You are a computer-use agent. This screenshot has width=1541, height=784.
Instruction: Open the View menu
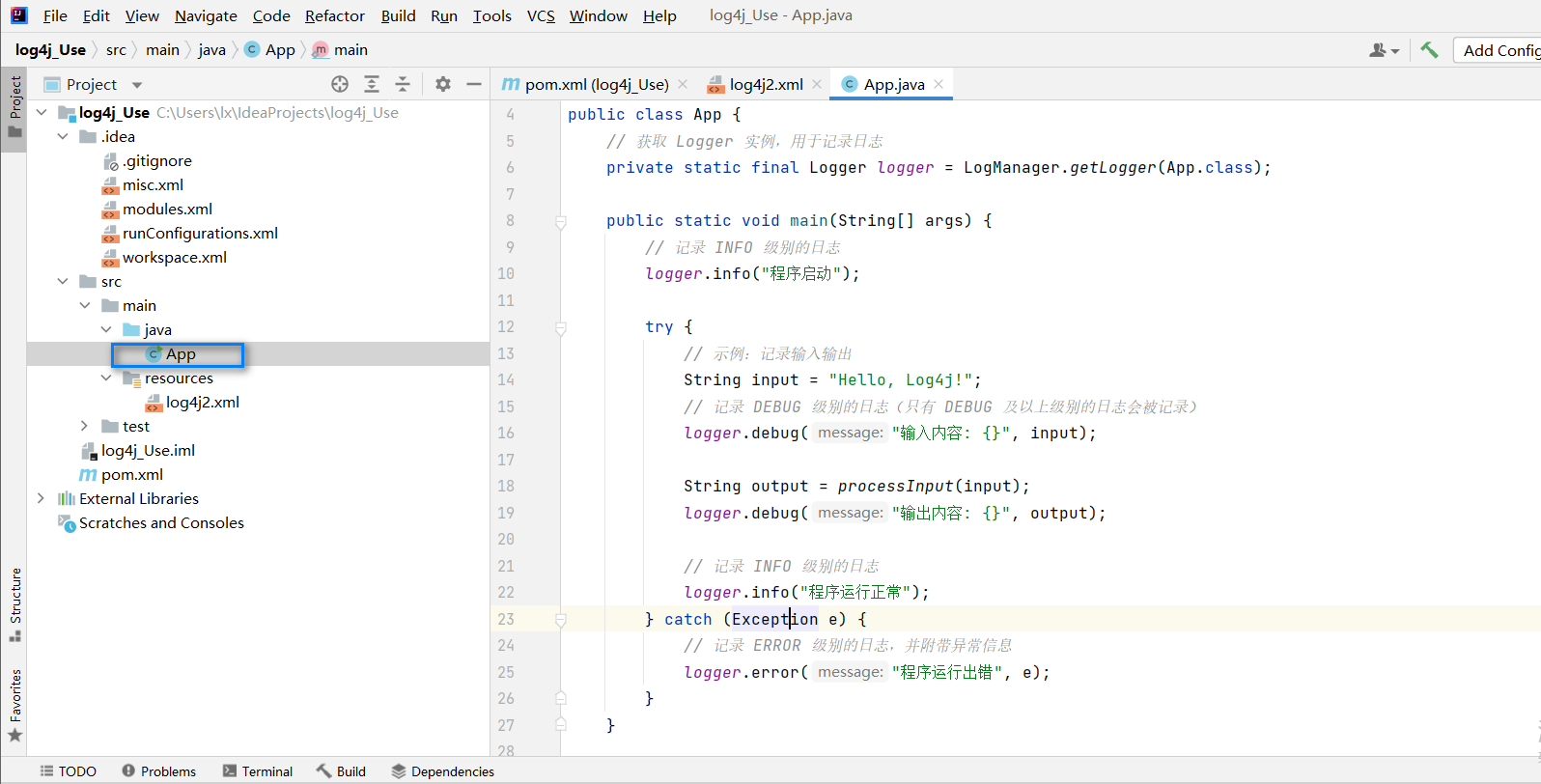tap(142, 15)
